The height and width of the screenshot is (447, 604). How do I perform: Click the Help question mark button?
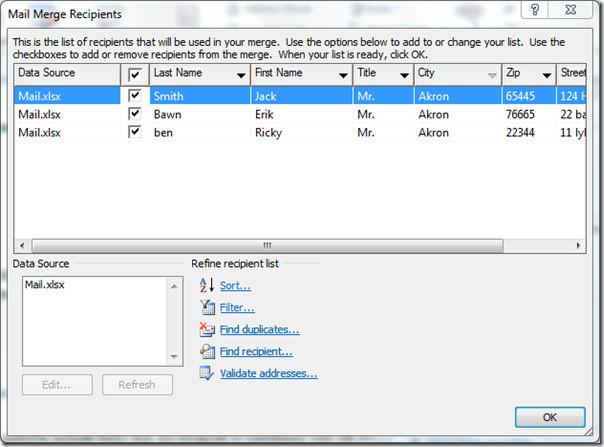(x=535, y=9)
